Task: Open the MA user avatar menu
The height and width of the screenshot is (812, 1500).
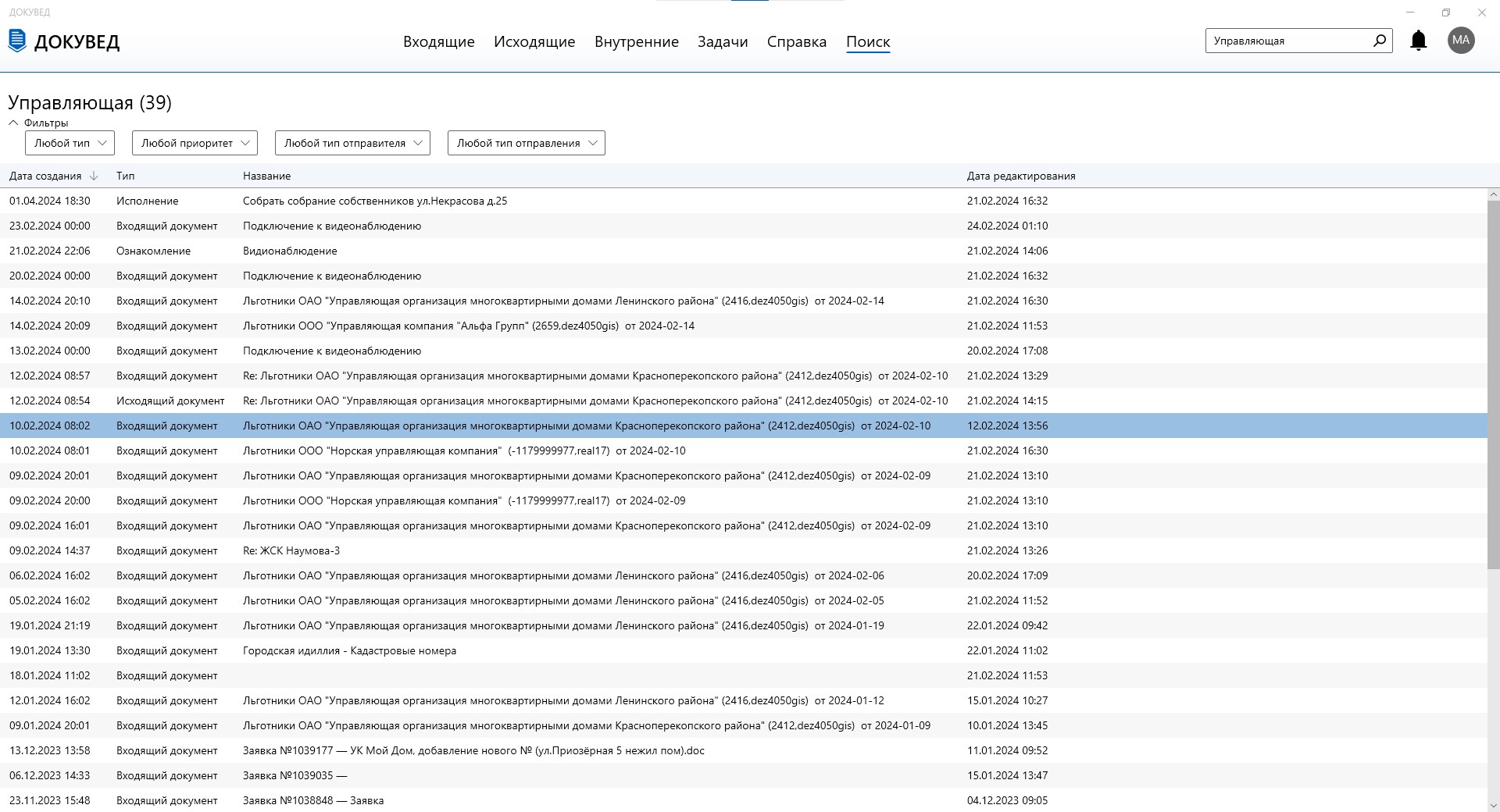Action: [x=1460, y=40]
